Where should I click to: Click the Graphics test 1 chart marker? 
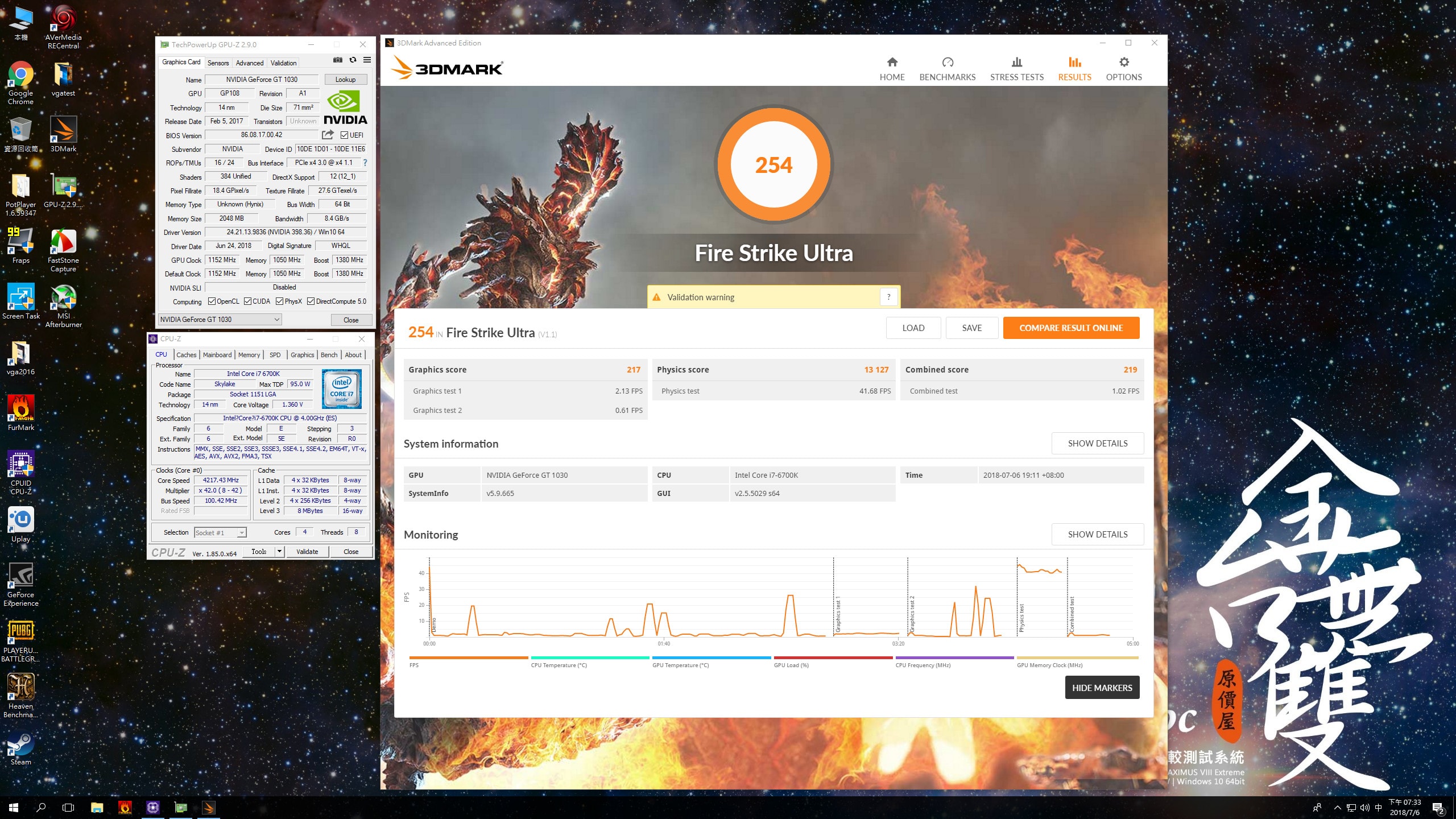[x=838, y=615]
